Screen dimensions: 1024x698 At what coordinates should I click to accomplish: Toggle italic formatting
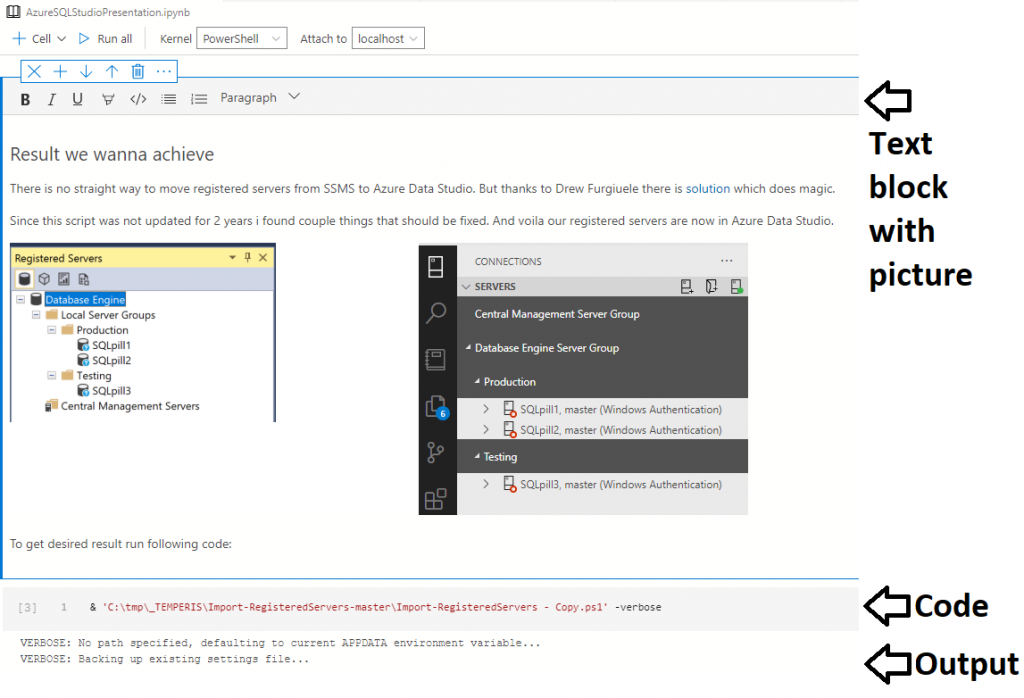51,99
